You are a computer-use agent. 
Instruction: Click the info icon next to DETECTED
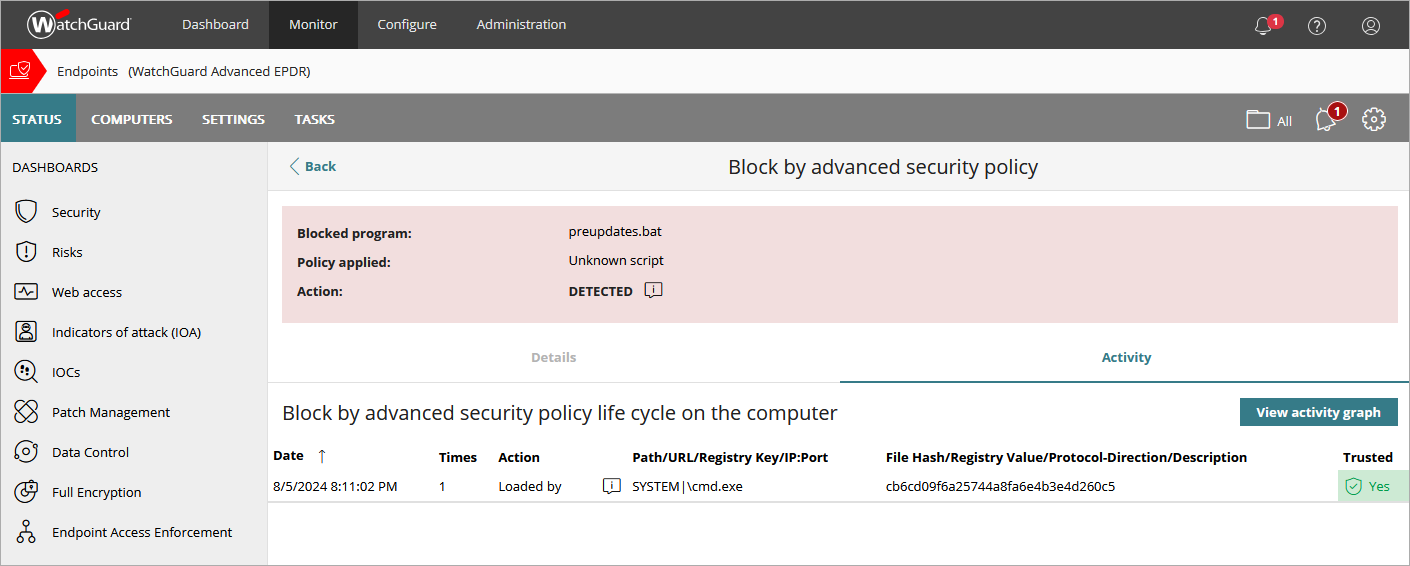[654, 291]
